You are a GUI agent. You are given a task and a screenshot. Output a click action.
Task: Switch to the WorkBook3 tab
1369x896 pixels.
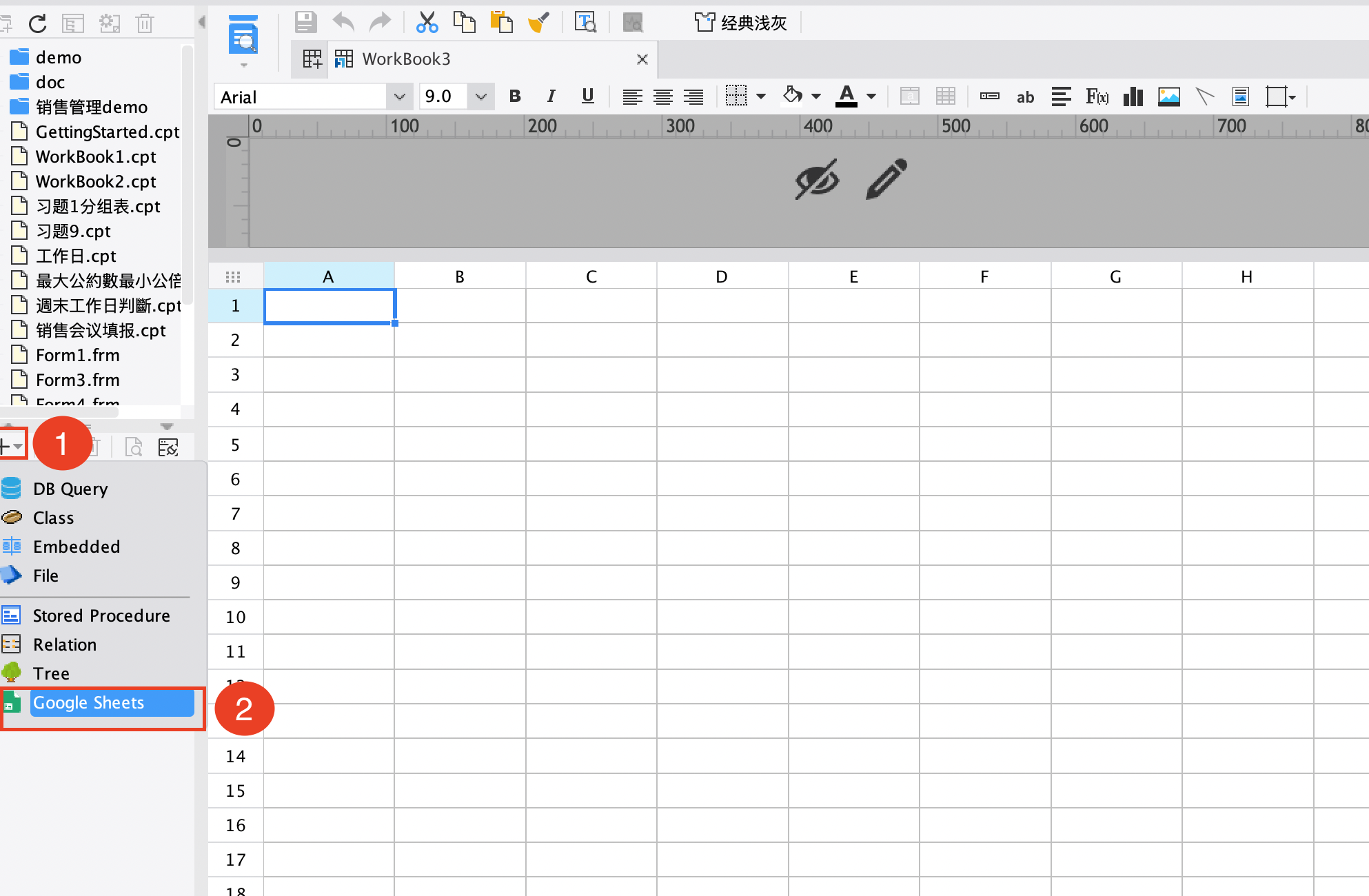pyautogui.click(x=407, y=59)
